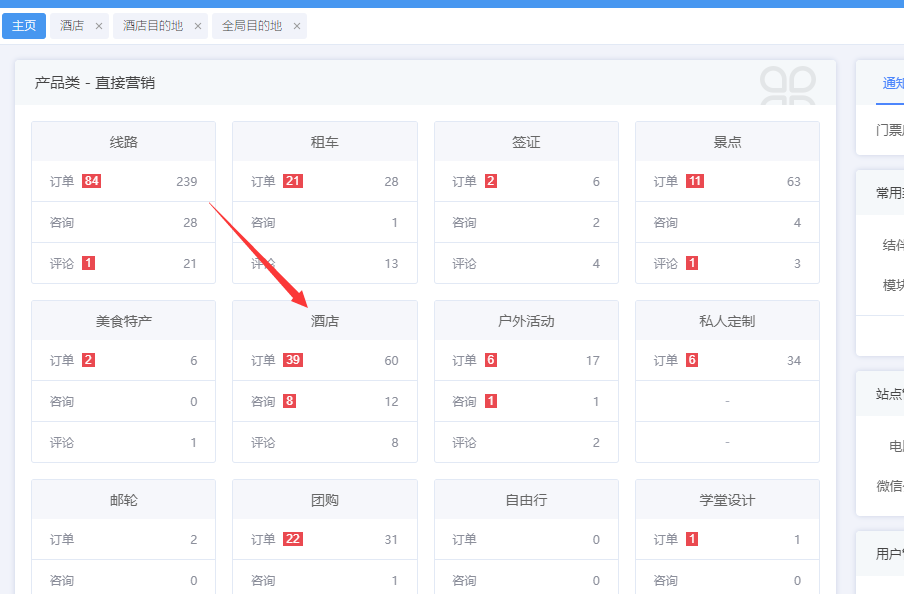Screen dimensions: 904x594
Task: Open the 线路 product card header
Action: (123, 142)
